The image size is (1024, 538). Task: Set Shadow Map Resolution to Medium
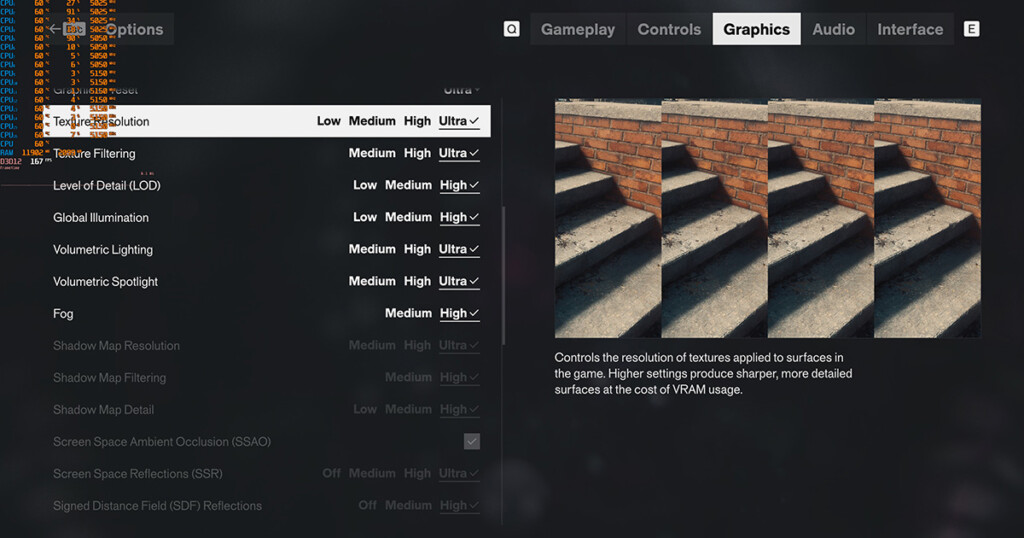[372, 345]
